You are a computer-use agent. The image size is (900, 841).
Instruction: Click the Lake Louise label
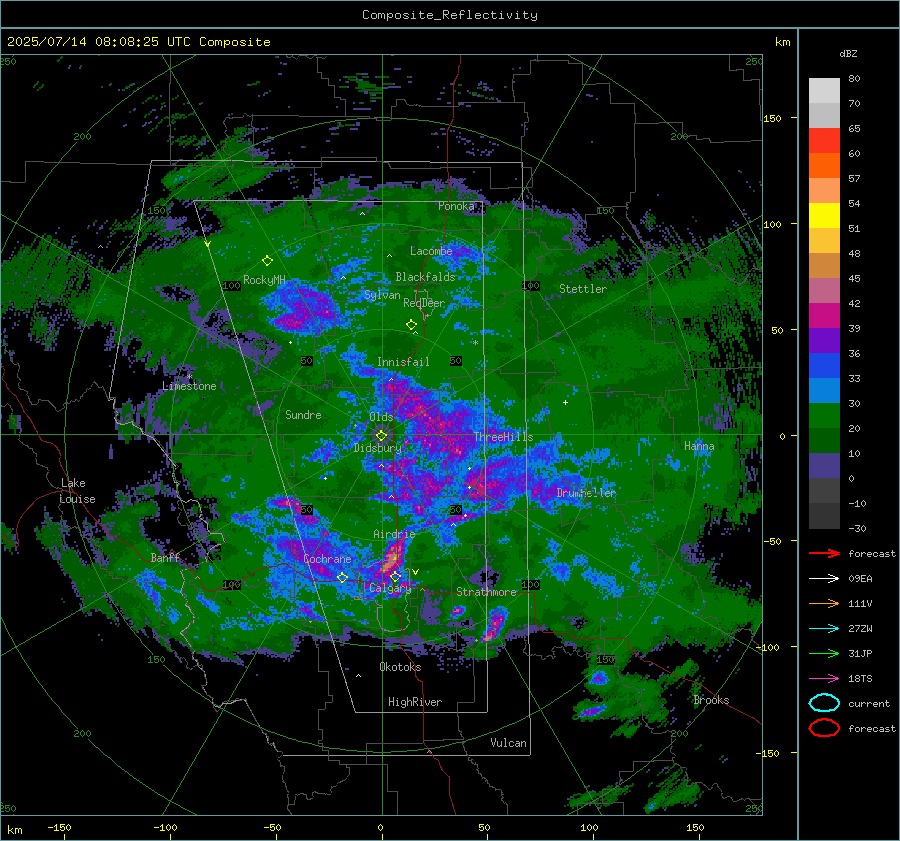pyautogui.click(x=77, y=491)
